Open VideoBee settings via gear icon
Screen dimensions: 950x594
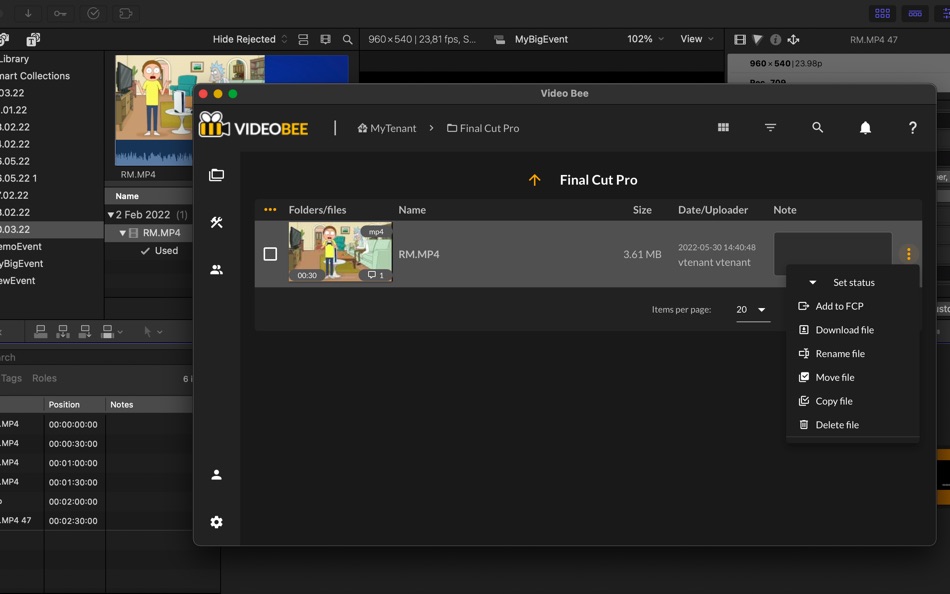click(216, 521)
